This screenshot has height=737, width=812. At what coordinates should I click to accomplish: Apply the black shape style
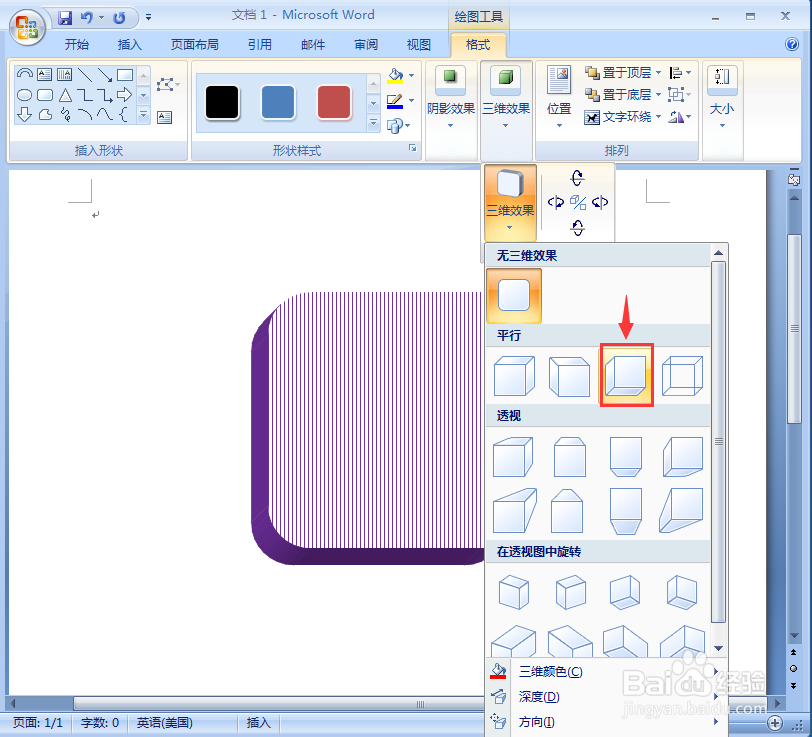point(222,103)
